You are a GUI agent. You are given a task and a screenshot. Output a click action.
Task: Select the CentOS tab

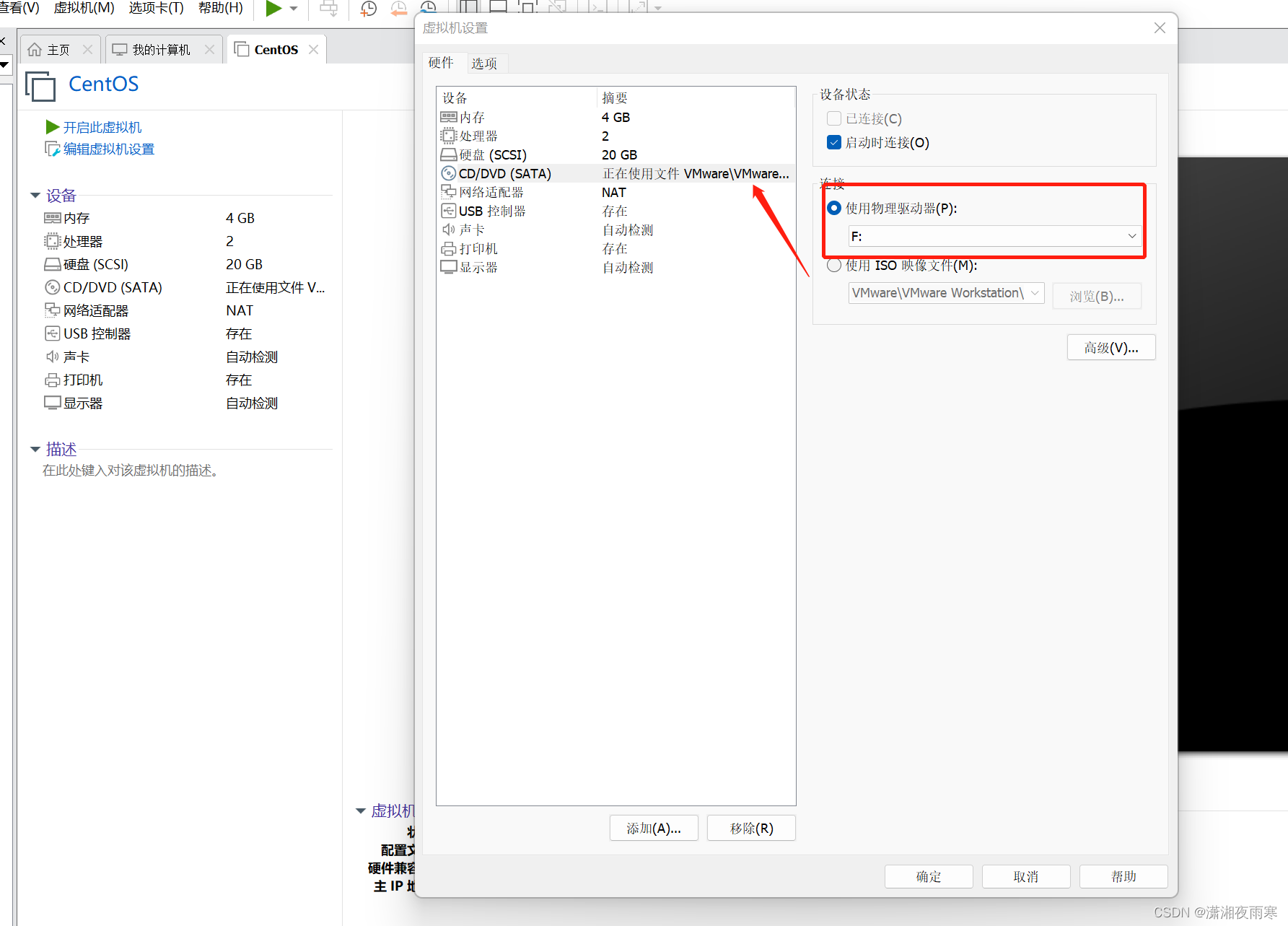coord(276,49)
